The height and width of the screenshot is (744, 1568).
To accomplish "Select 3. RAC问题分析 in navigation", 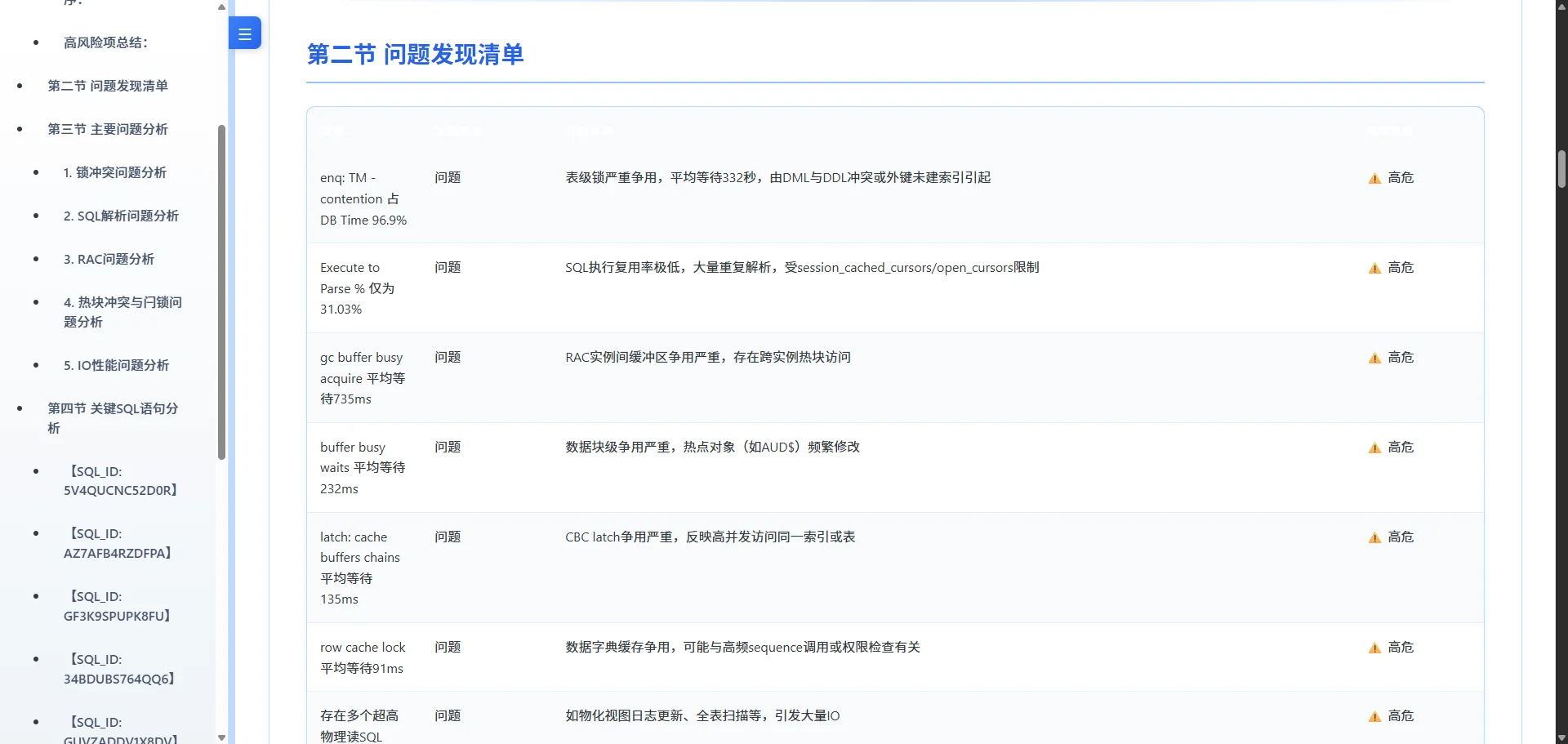I will (109, 259).
